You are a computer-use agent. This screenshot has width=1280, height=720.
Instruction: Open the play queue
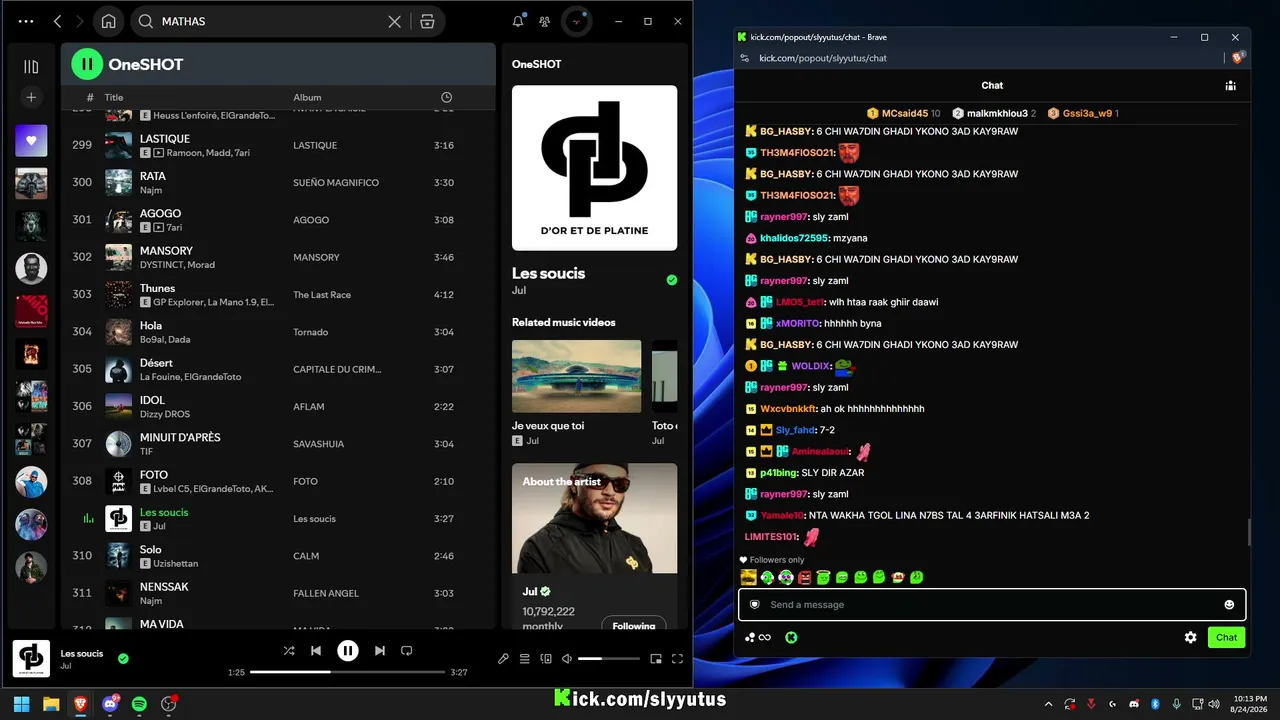click(x=524, y=659)
